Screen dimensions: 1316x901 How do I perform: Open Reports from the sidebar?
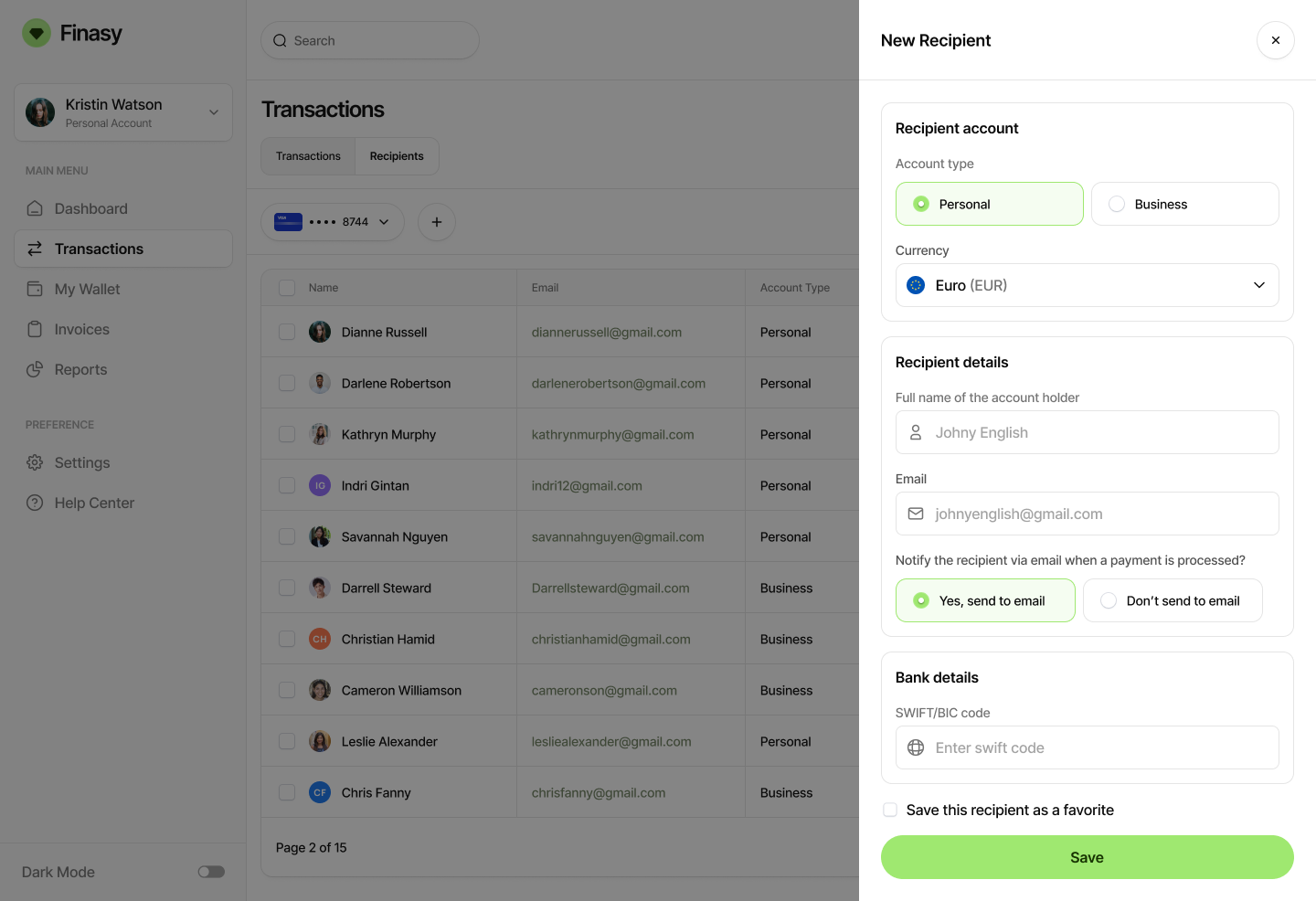pyautogui.click(x=123, y=369)
